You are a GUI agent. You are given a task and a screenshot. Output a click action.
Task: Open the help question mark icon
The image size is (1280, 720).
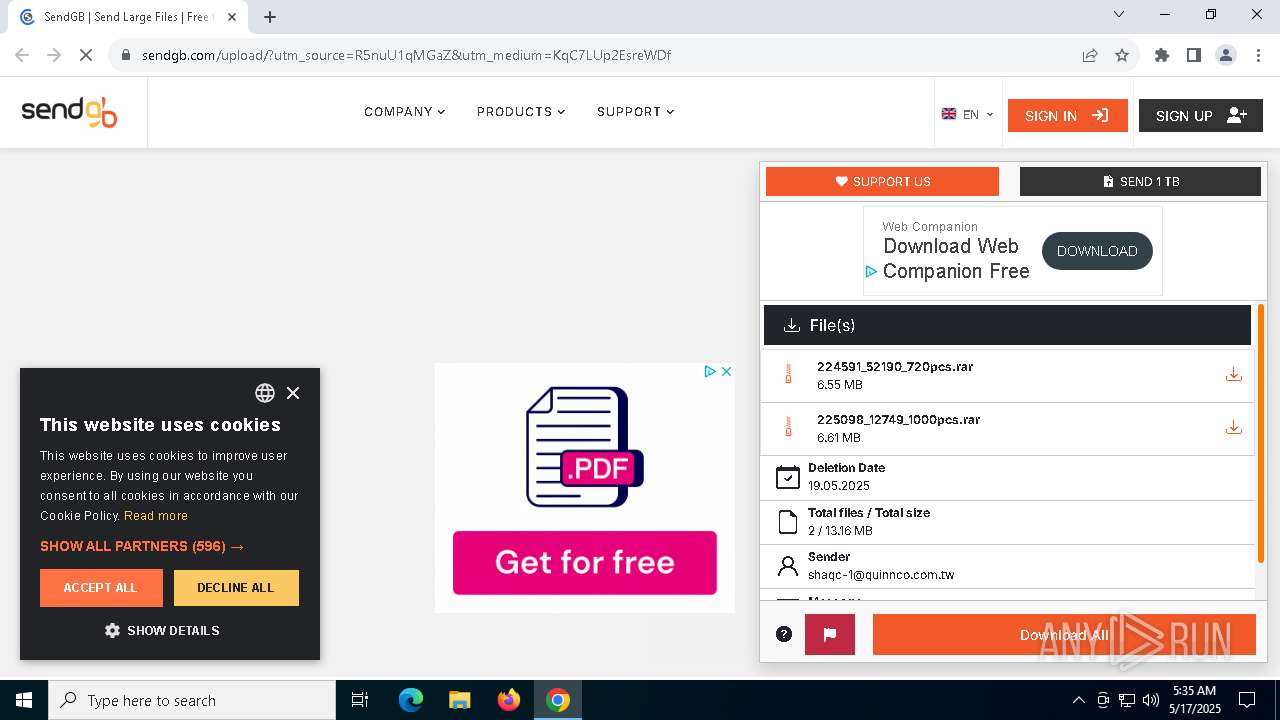[x=784, y=634]
